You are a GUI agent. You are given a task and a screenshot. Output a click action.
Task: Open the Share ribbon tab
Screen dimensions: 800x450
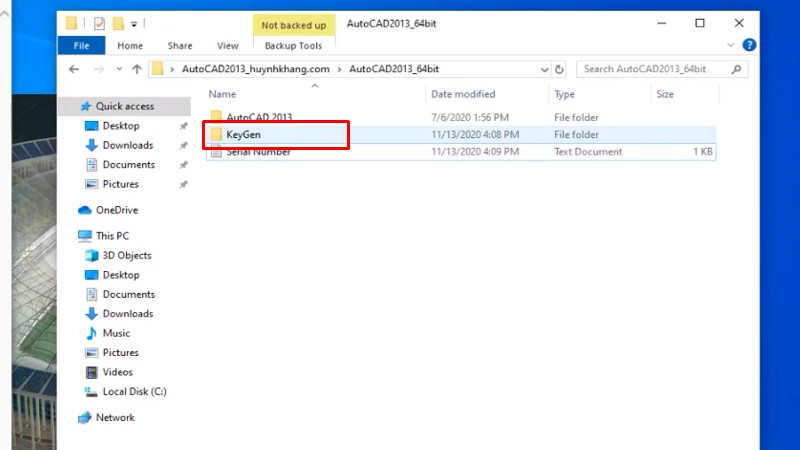pyautogui.click(x=180, y=45)
